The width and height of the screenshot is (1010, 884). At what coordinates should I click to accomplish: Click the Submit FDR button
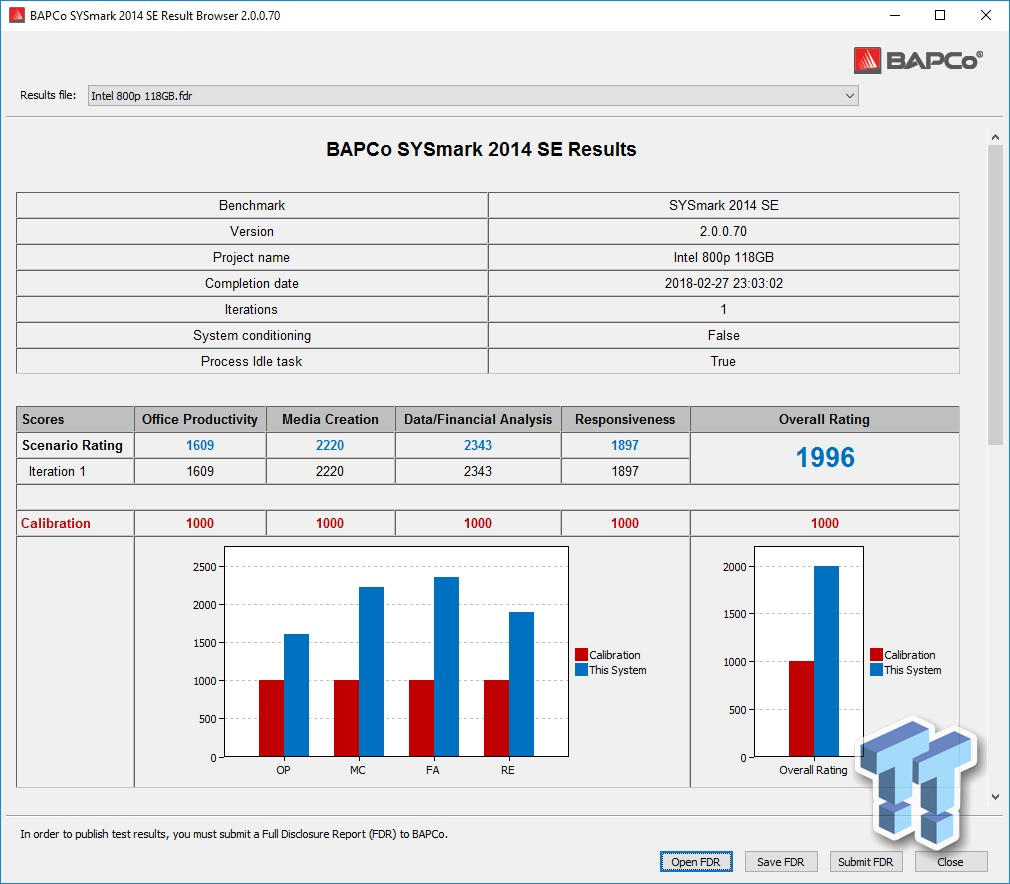pyautogui.click(x=866, y=861)
